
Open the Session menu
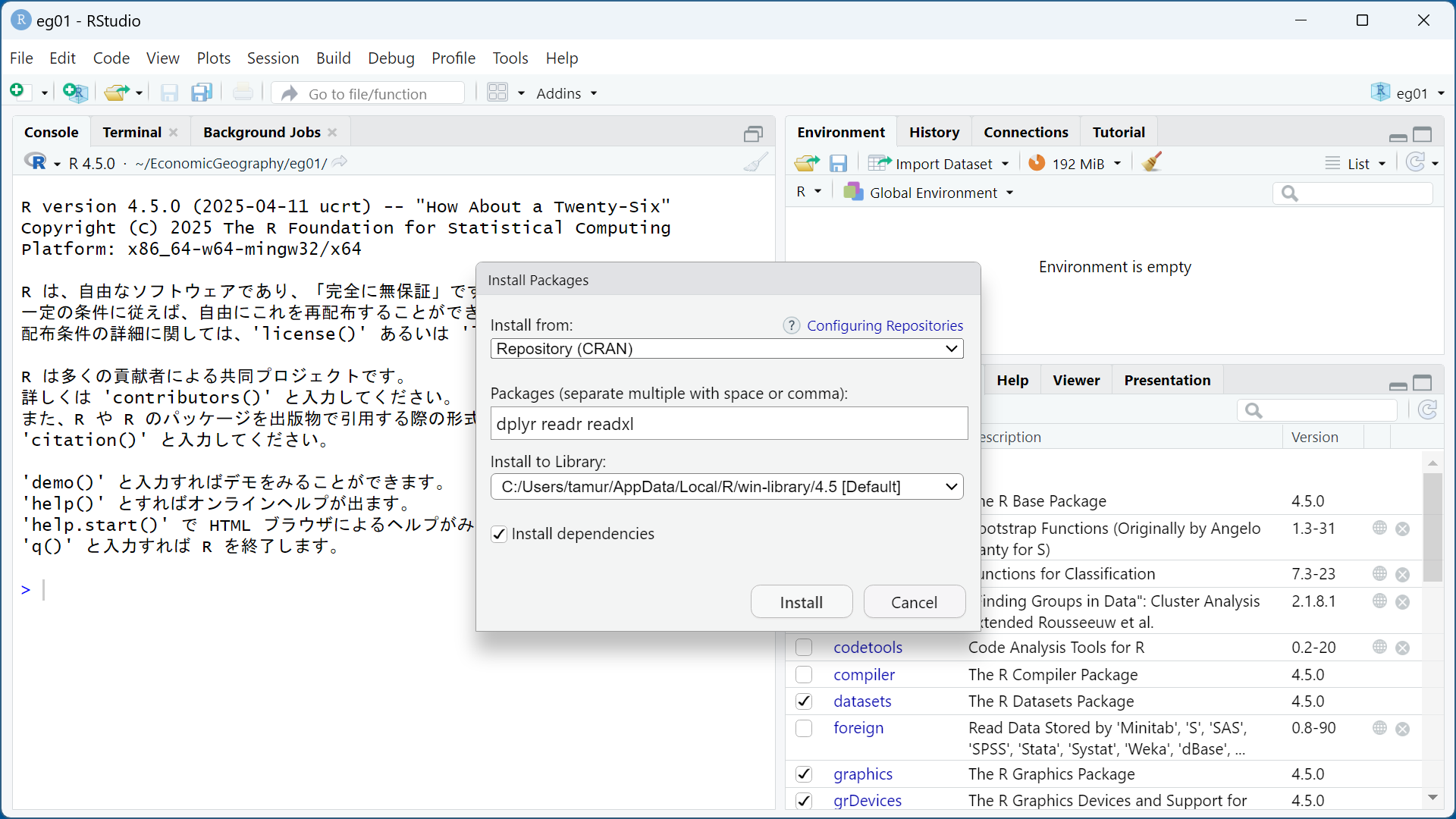click(272, 58)
